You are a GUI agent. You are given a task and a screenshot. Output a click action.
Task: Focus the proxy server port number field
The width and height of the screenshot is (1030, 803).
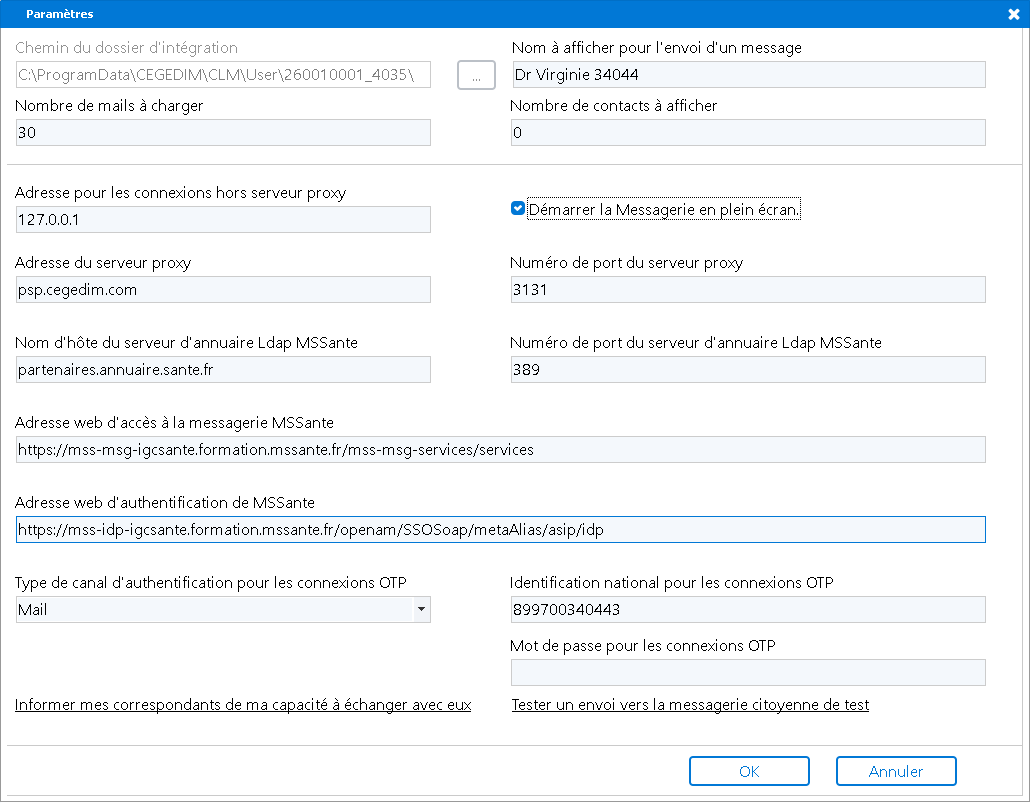point(747,290)
